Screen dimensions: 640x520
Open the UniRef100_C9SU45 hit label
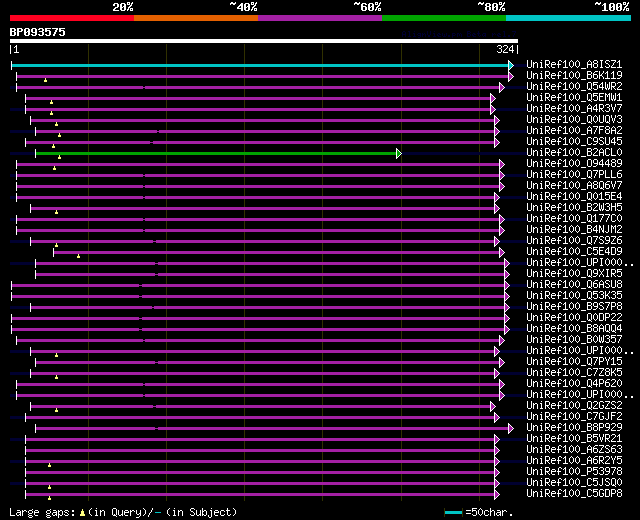pyautogui.click(x=574, y=141)
